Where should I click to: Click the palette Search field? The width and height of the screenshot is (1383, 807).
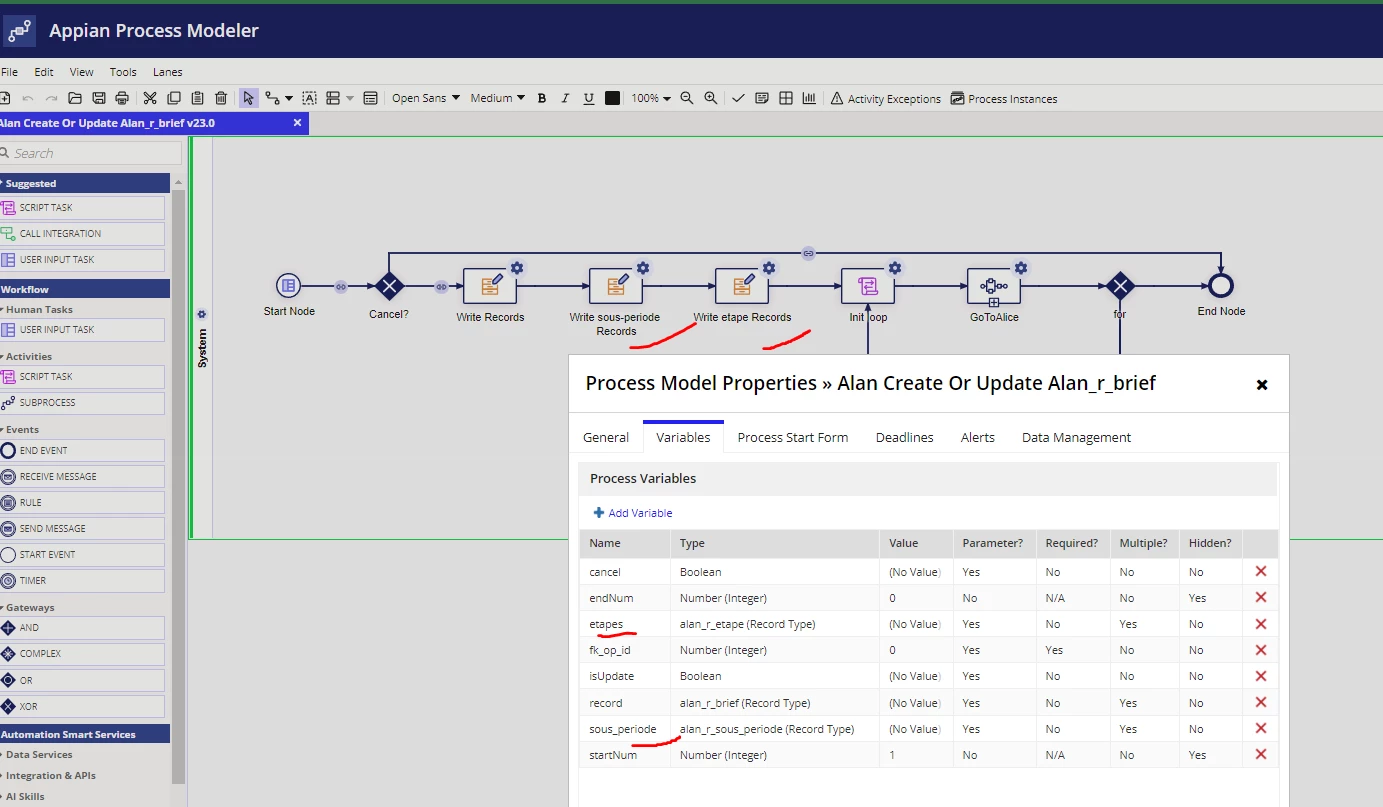coord(91,153)
